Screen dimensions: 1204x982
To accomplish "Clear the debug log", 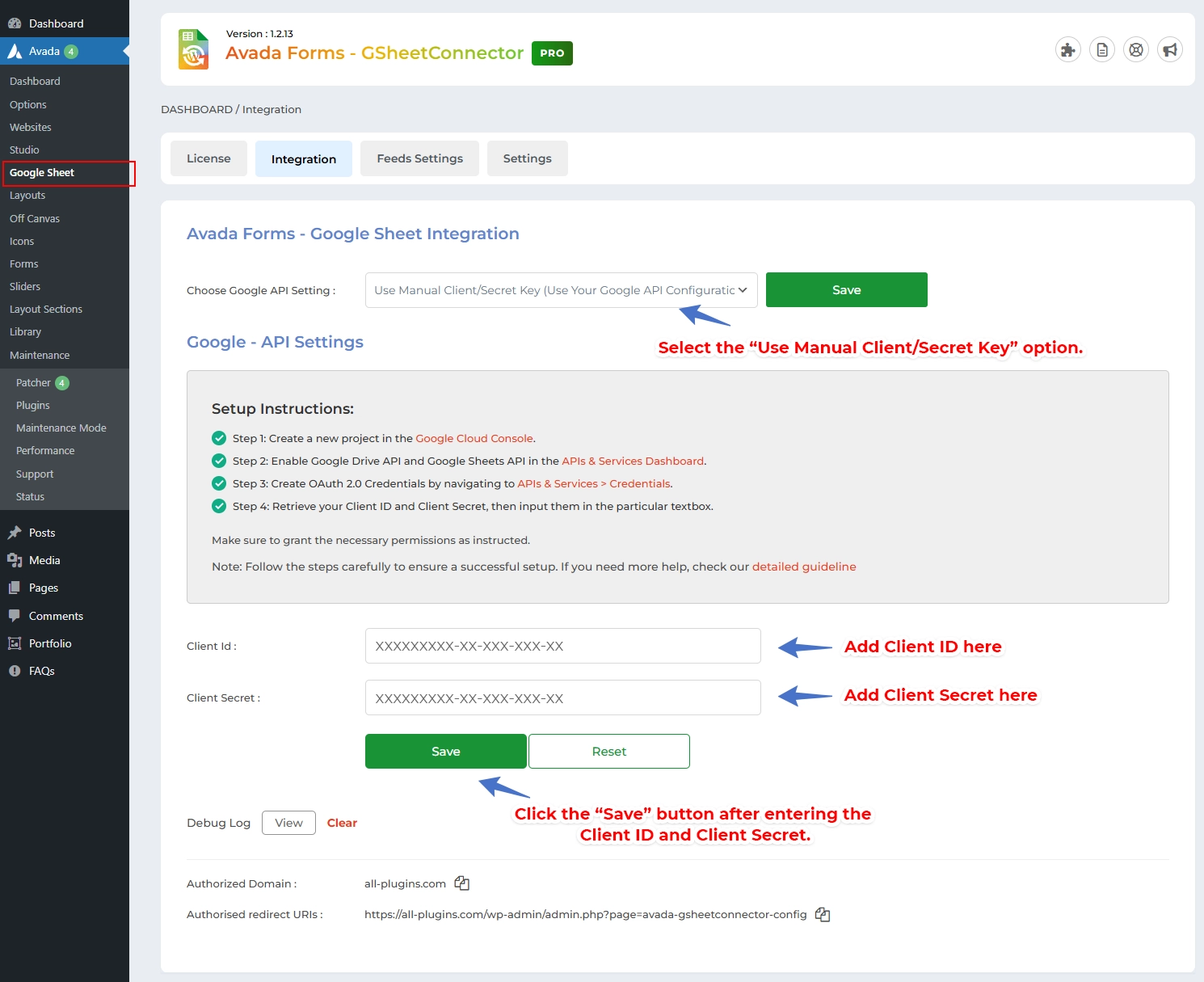I will pyautogui.click(x=342, y=823).
